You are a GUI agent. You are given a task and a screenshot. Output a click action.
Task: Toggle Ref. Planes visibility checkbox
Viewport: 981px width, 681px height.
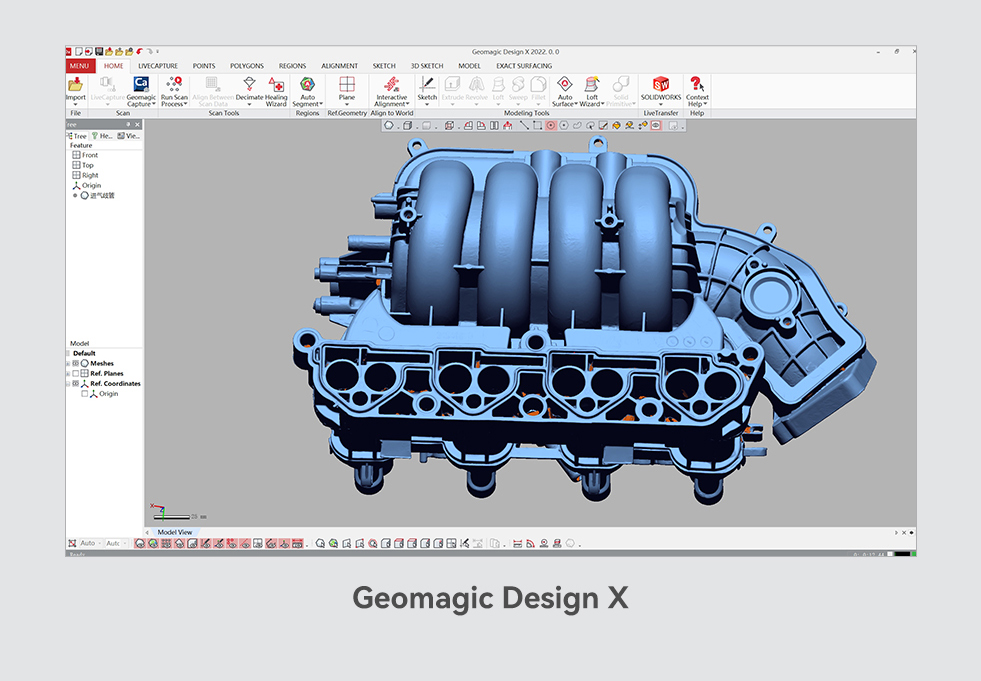[x=76, y=373]
